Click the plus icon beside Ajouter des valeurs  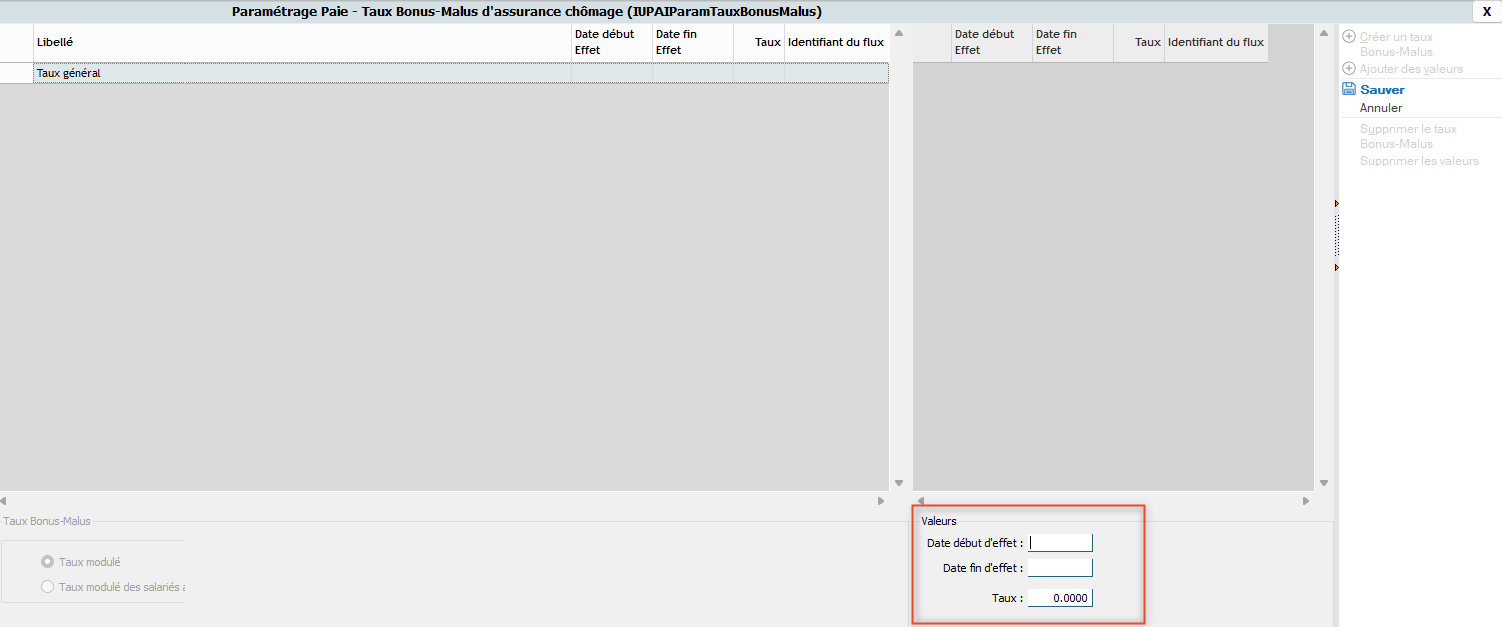pos(1349,69)
